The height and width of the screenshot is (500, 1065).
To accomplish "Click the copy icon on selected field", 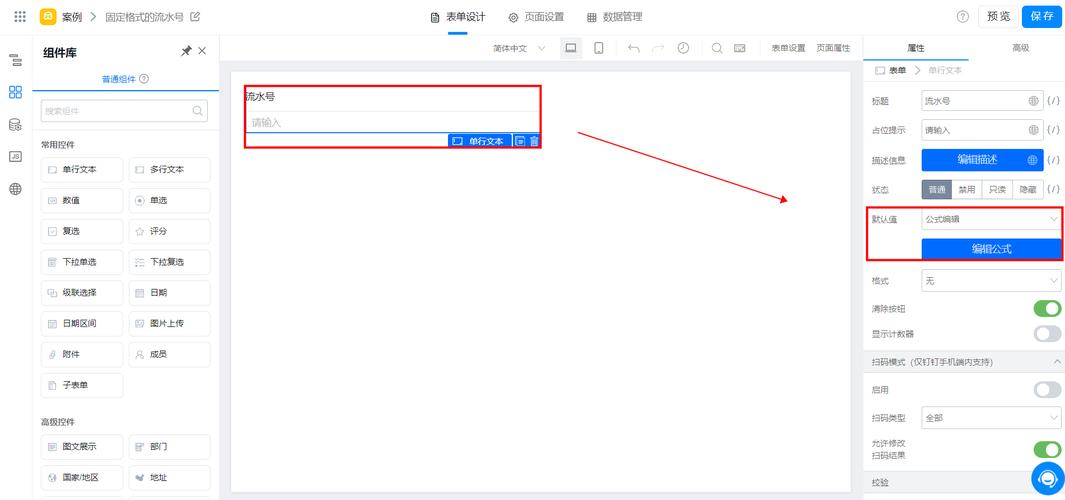I will [520, 141].
